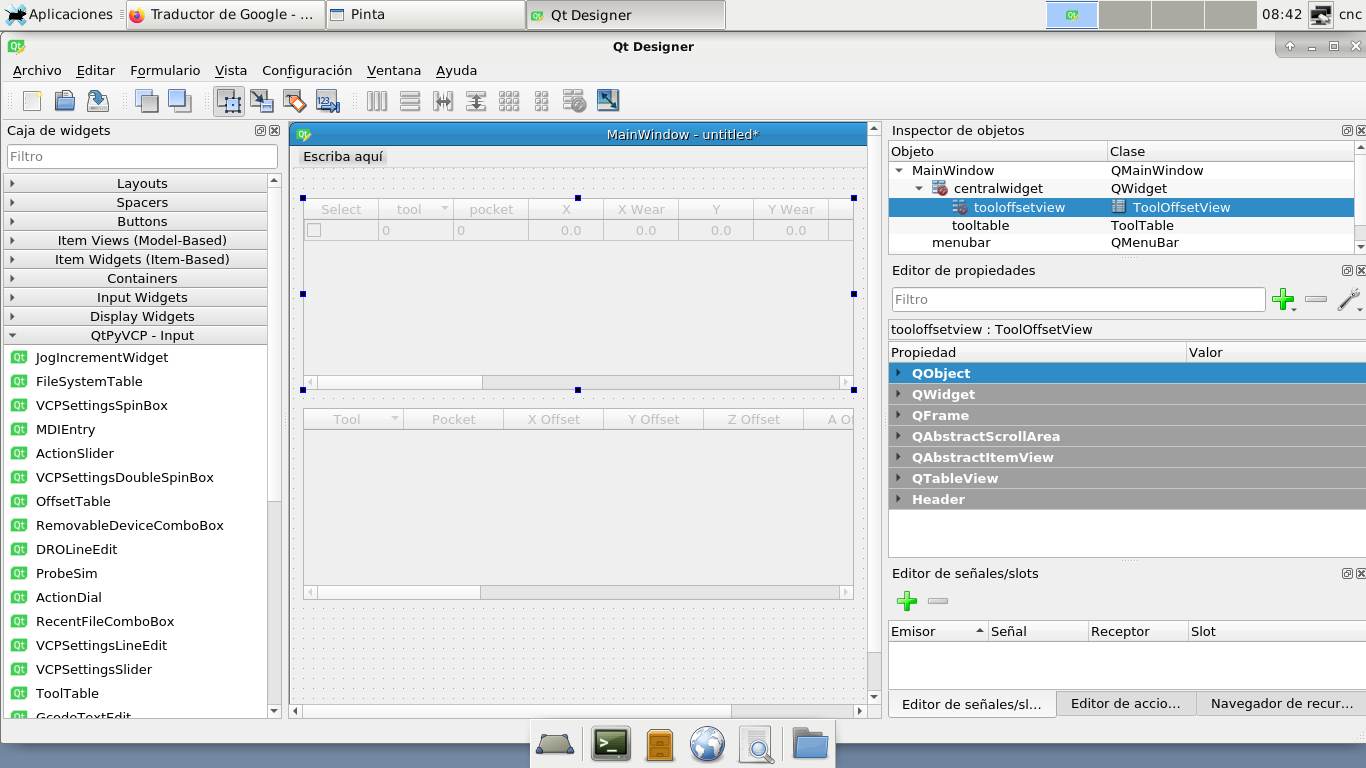Collapse the MainWindow tree node
The image size is (1366, 768).
pos(899,171)
